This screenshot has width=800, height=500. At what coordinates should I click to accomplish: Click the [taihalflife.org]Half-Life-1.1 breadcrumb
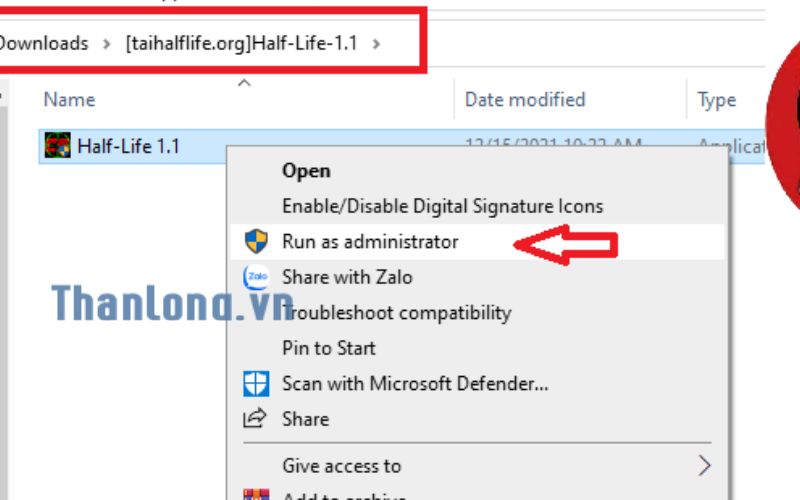click(241, 43)
